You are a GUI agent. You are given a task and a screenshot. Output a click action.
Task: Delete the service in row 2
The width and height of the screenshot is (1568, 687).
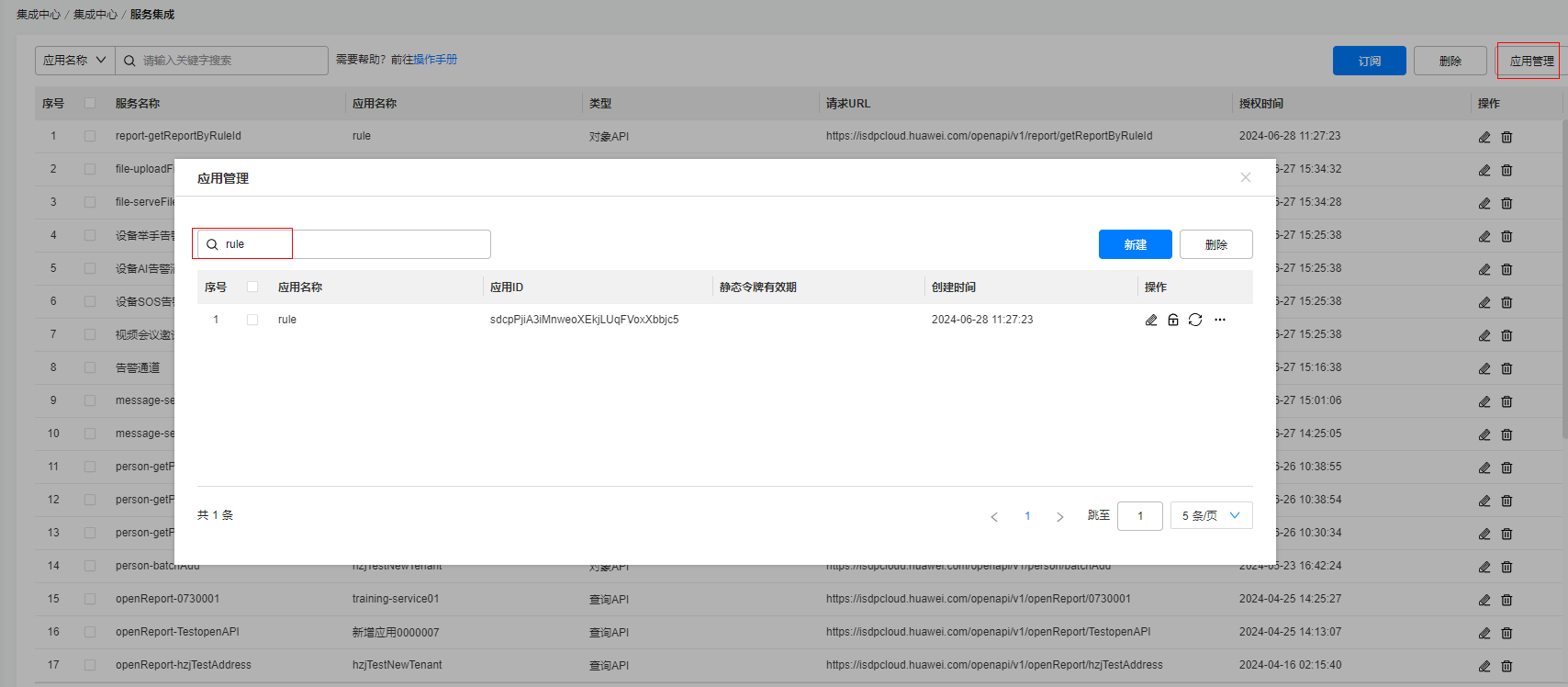coord(1506,170)
